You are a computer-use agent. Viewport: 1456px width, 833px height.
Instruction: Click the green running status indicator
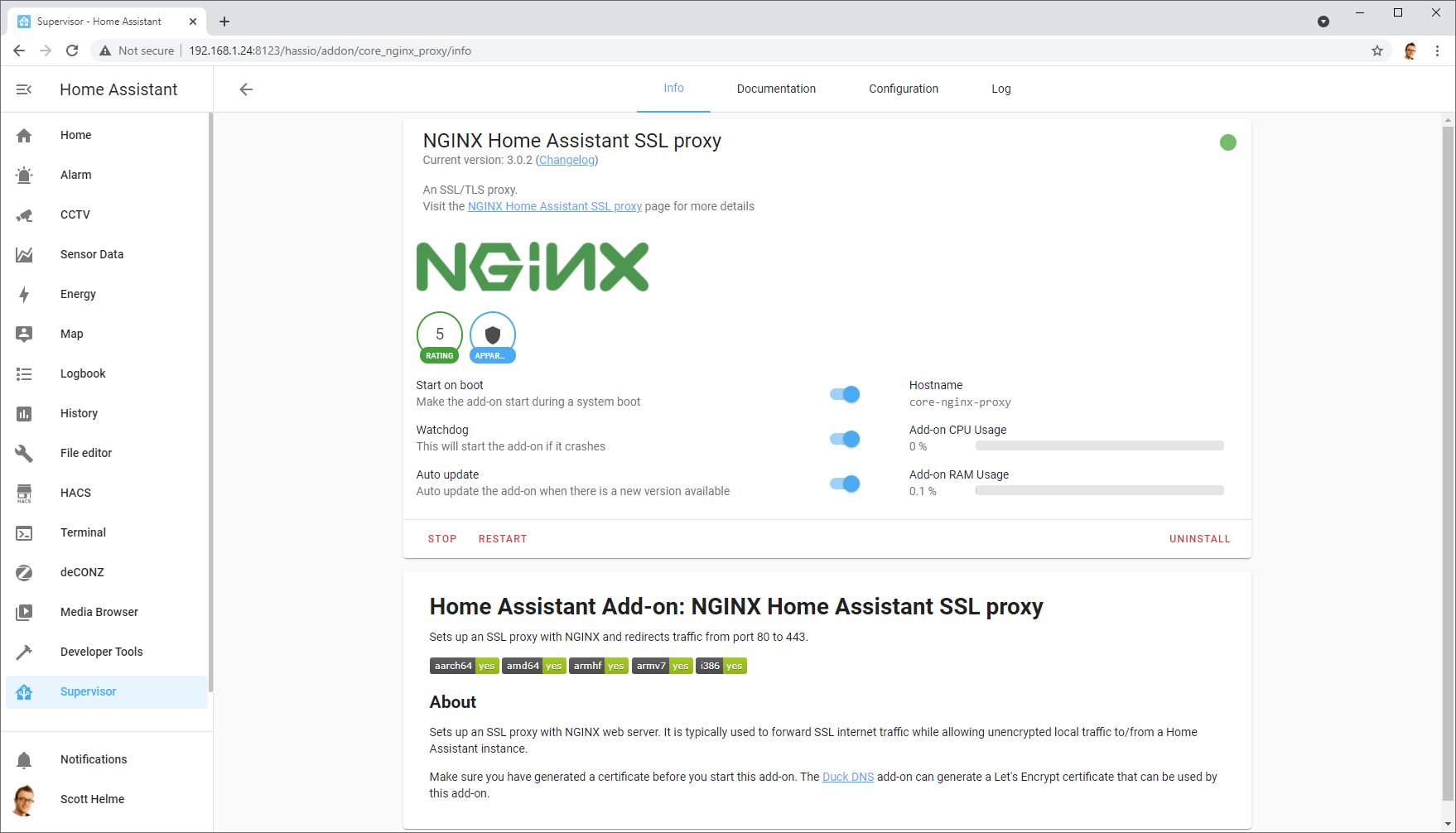[x=1228, y=142]
